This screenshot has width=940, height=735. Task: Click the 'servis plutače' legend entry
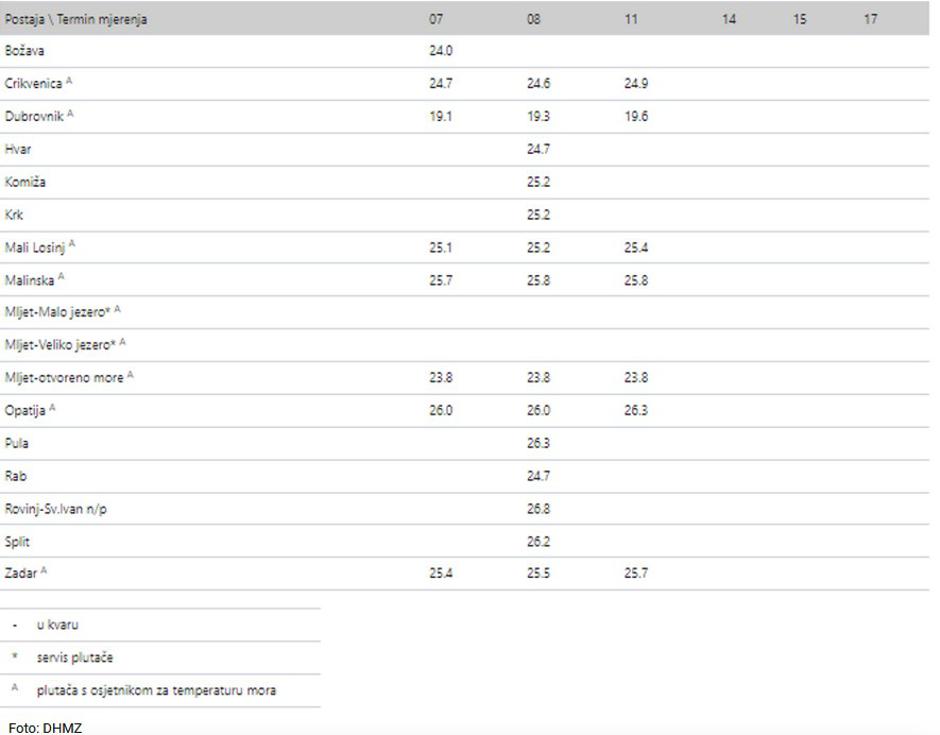[x=75, y=658]
